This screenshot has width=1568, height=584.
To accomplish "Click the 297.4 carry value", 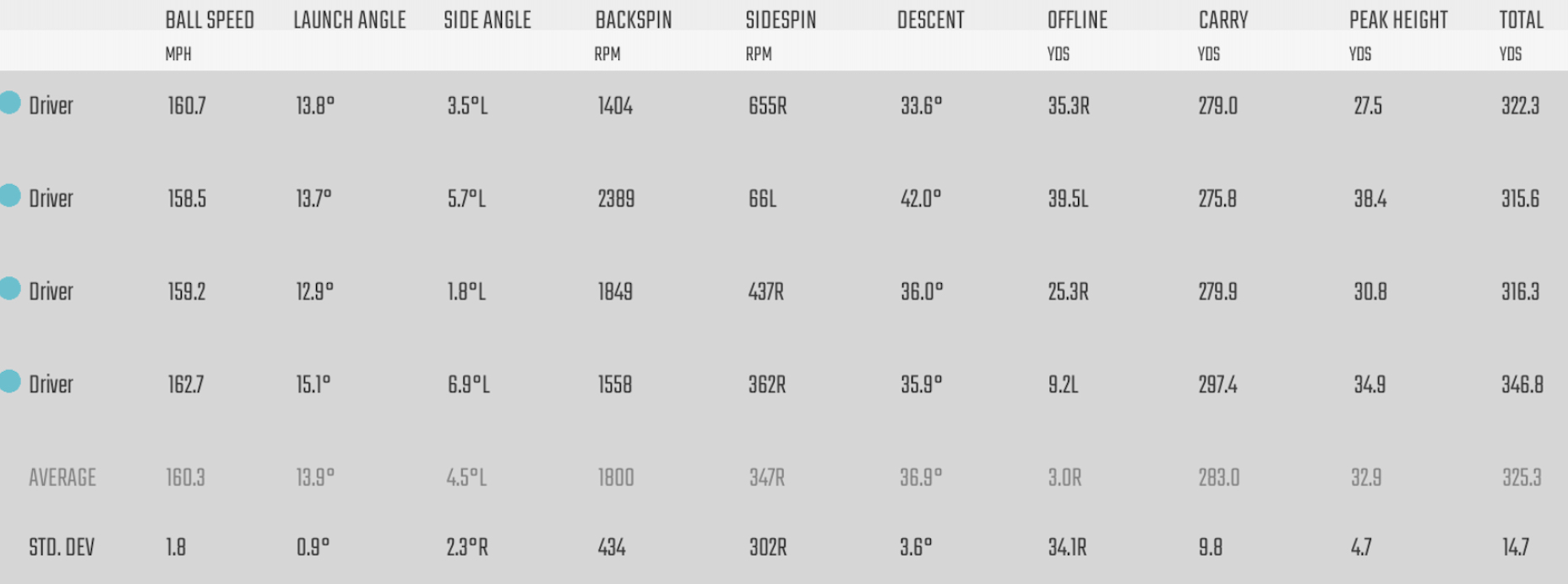I will pos(1217,385).
